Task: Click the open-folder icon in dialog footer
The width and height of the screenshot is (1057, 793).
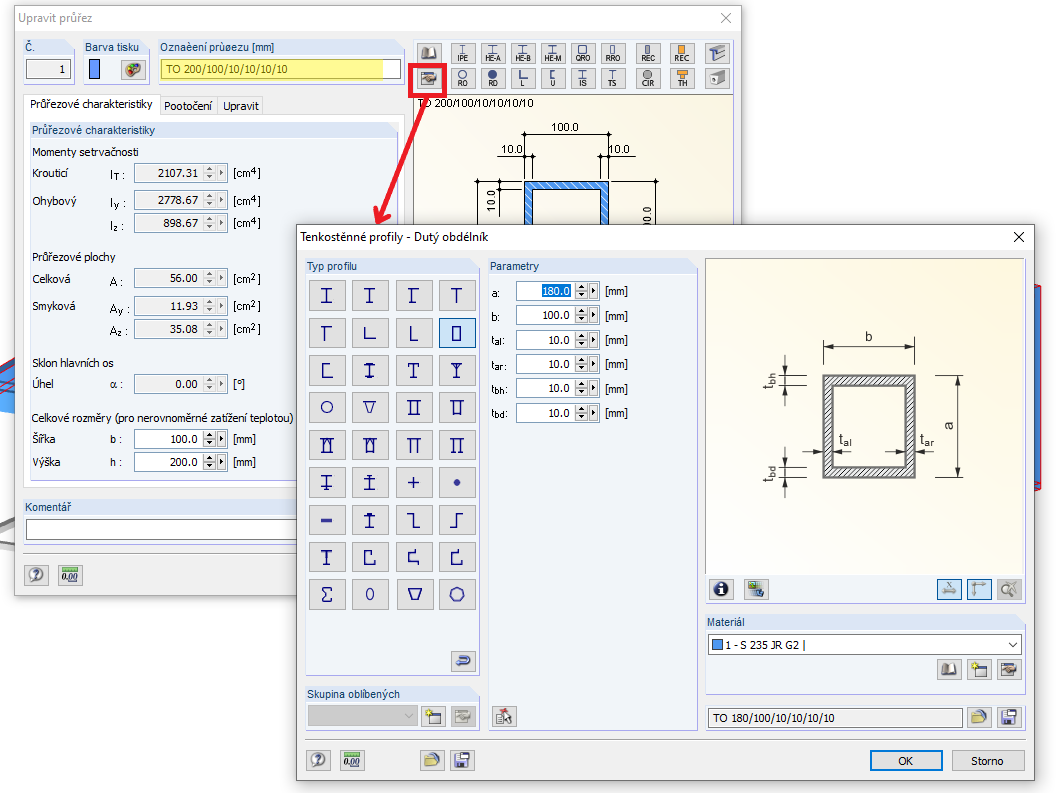Action: [x=432, y=760]
